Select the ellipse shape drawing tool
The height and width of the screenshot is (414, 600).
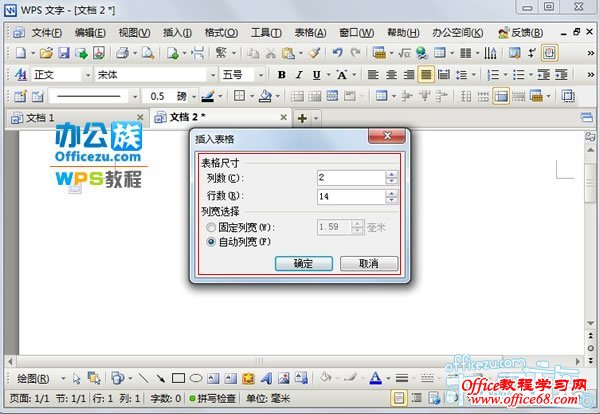coord(195,378)
